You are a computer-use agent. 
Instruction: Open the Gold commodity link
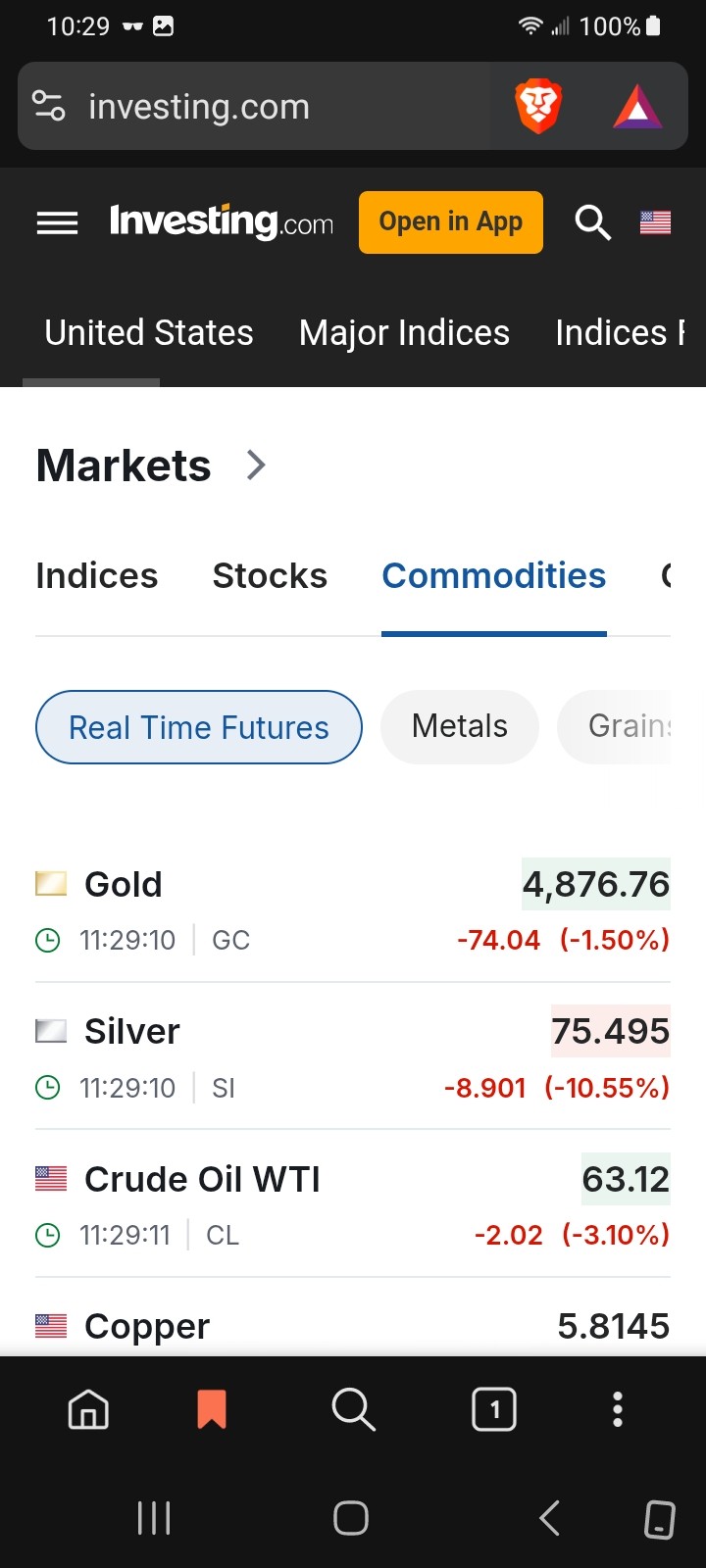pyautogui.click(x=124, y=885)
